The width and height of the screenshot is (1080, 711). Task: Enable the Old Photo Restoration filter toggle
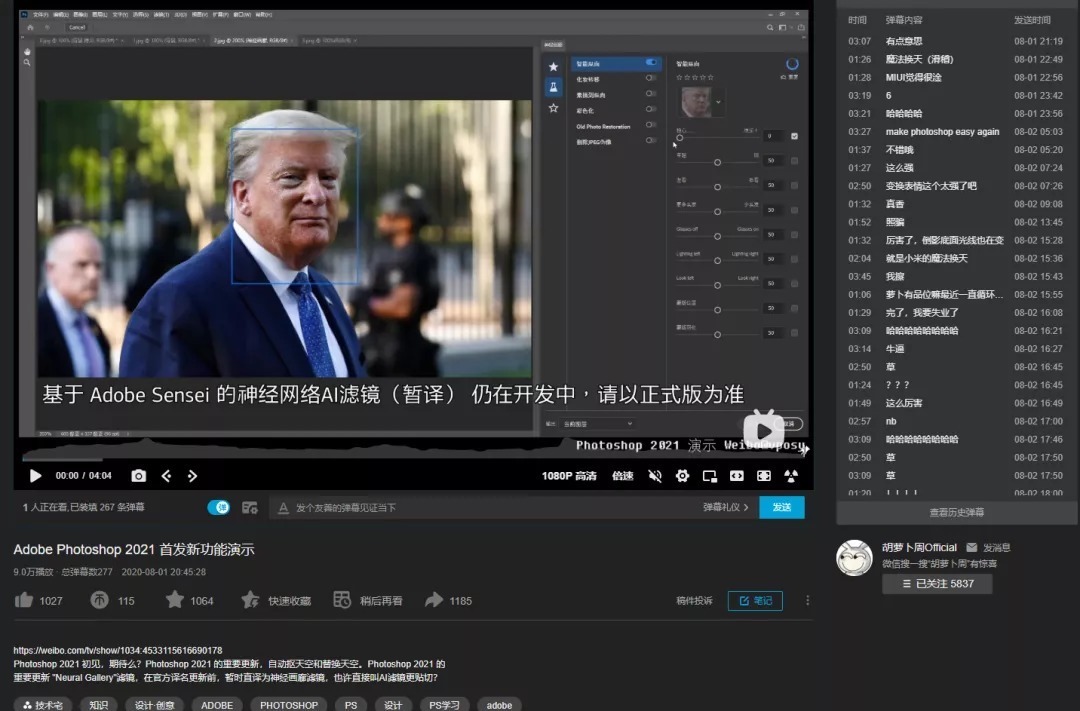click(651, 126)
